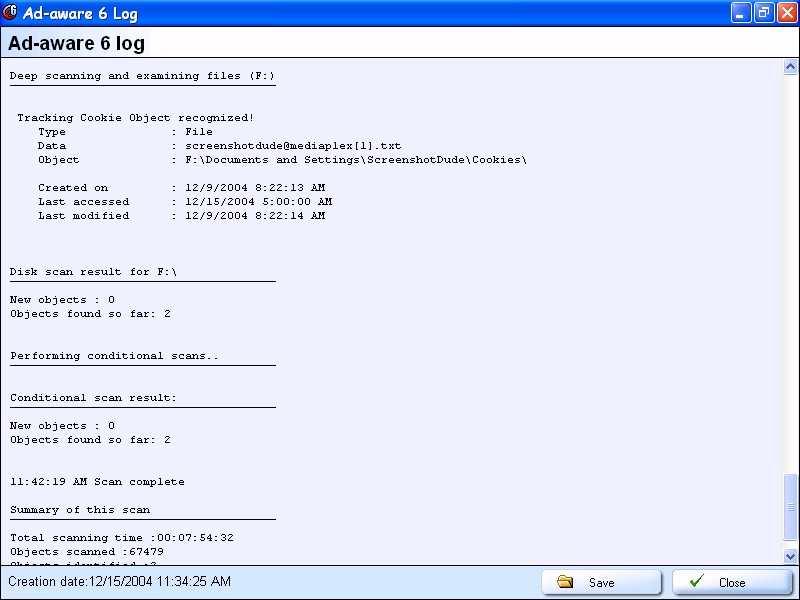Click "Objects found so far: 2" under Conditional scan result
The image size is (800, 600).
point(90,440)
